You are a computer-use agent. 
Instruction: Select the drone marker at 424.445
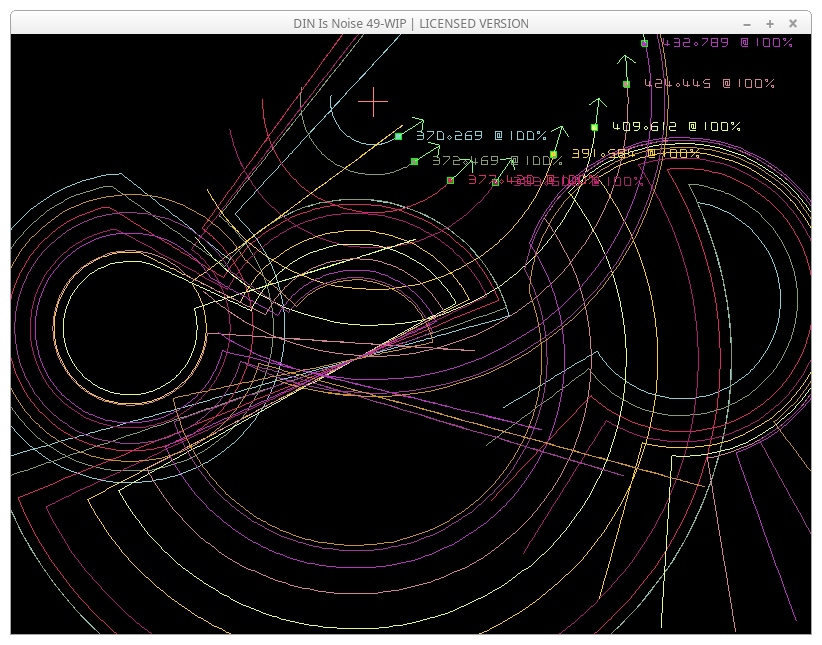click(626, 84)
